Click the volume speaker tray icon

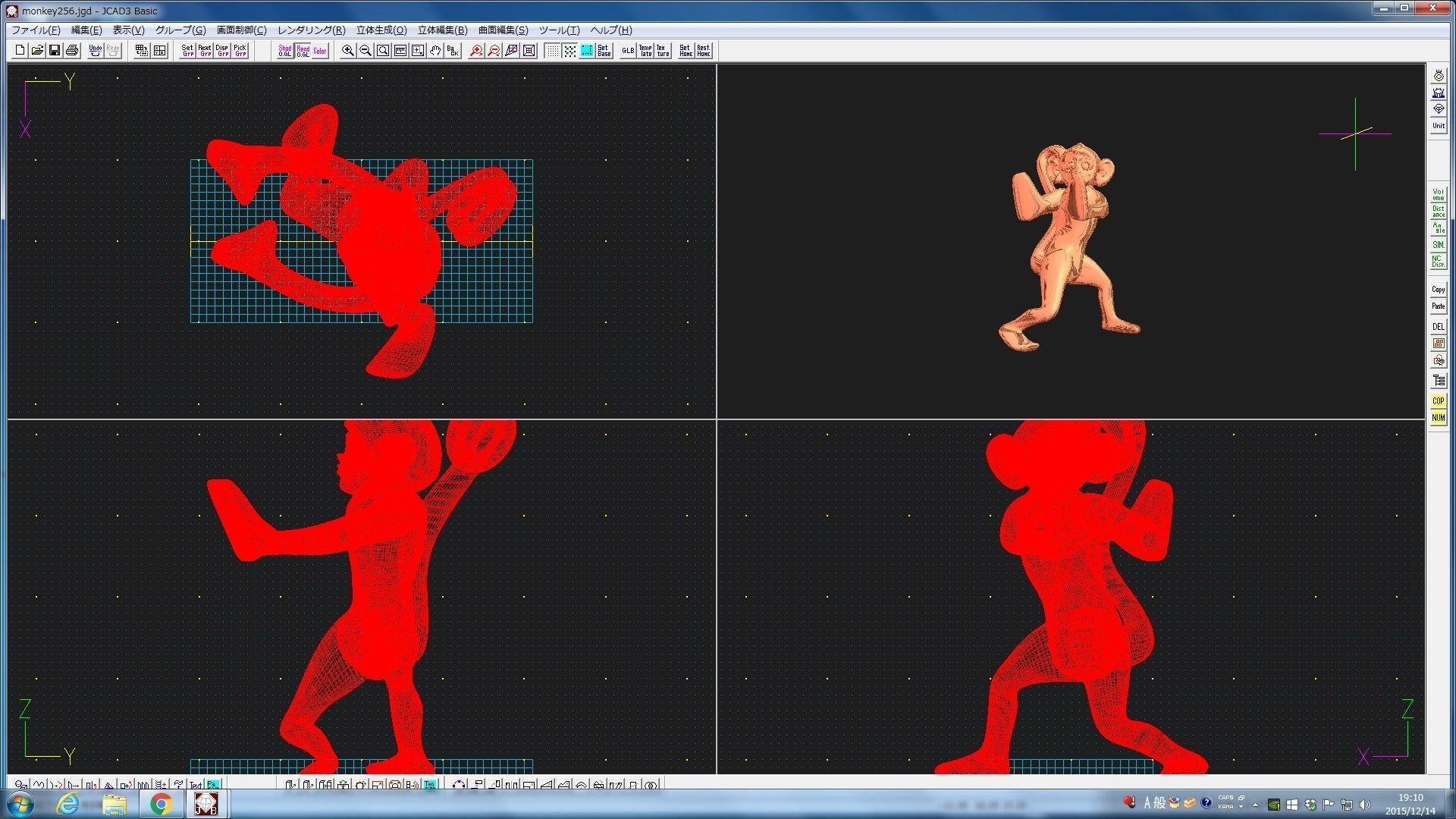[x=1365, y=805]
